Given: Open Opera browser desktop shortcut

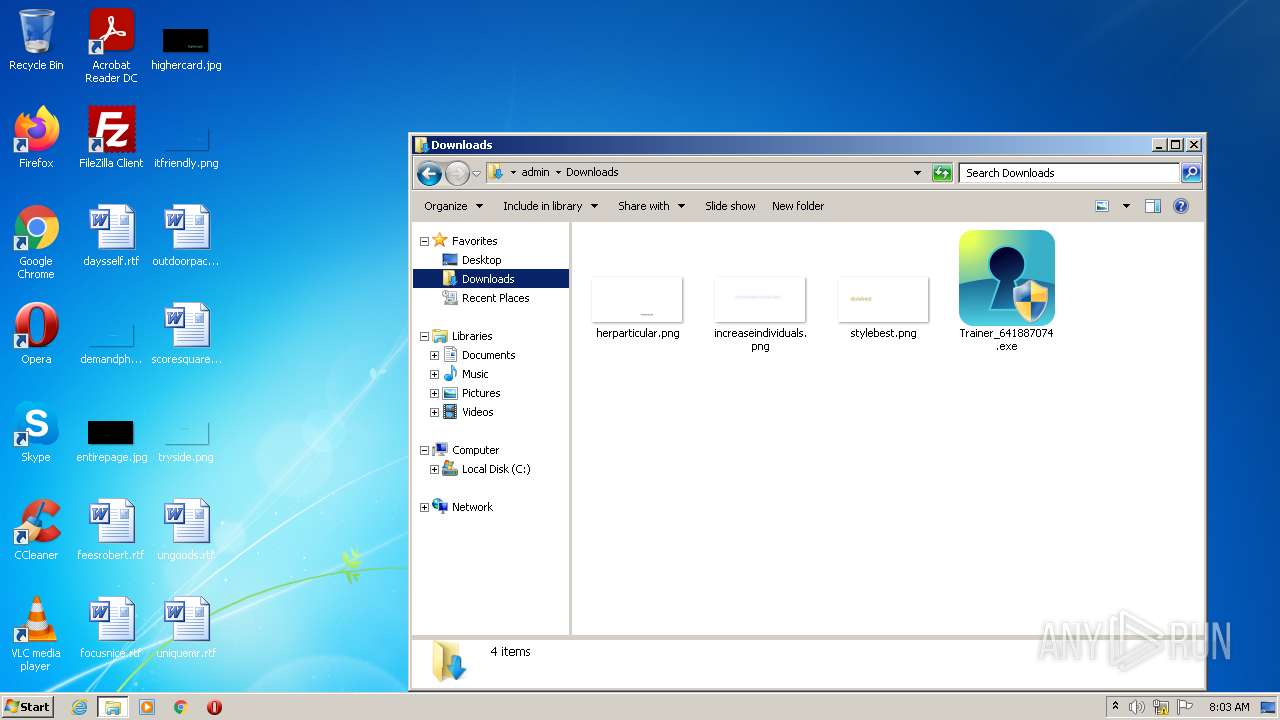Looking at the screenshot, I should click(36, 333).
